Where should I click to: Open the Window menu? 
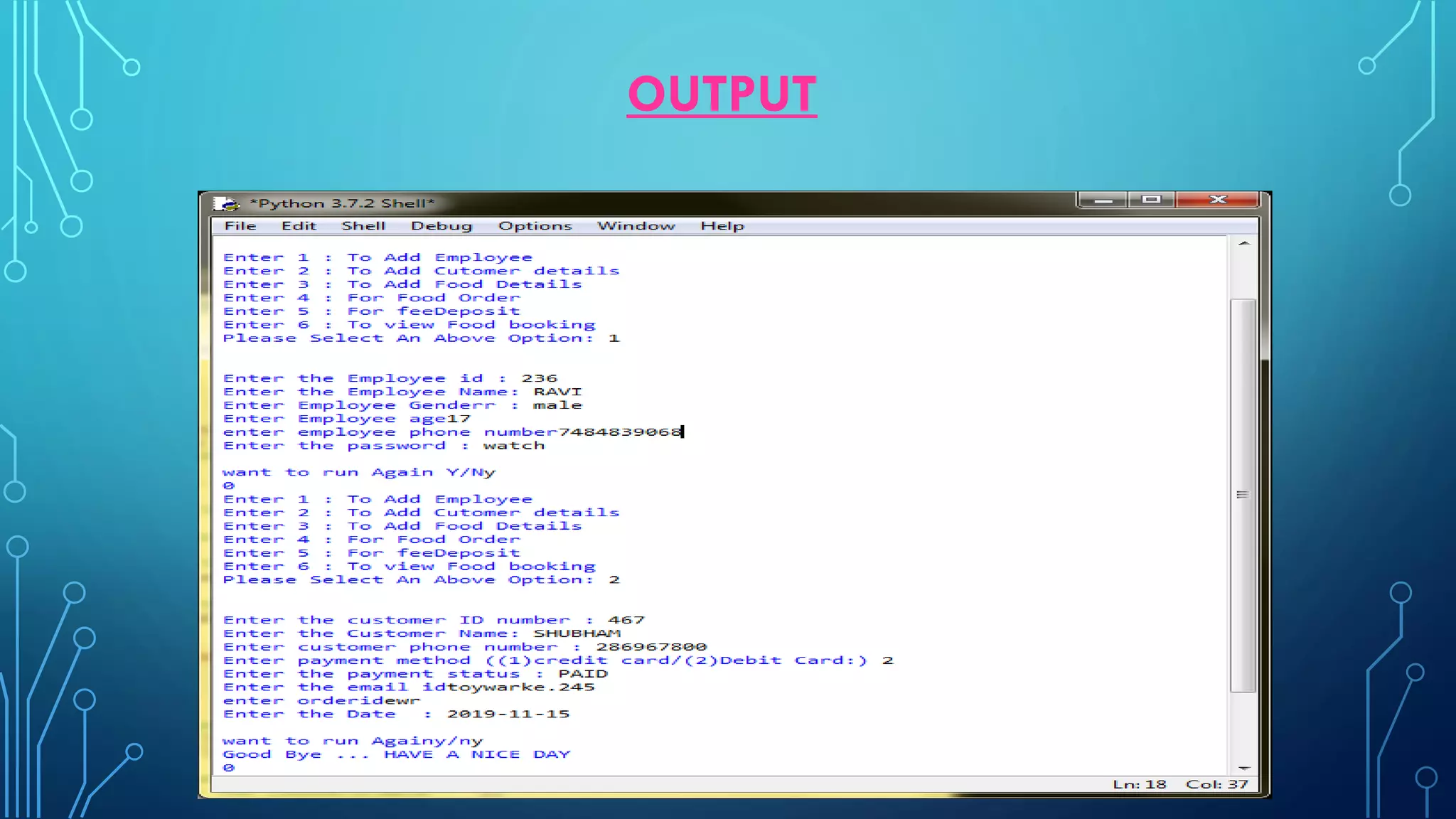636,226
